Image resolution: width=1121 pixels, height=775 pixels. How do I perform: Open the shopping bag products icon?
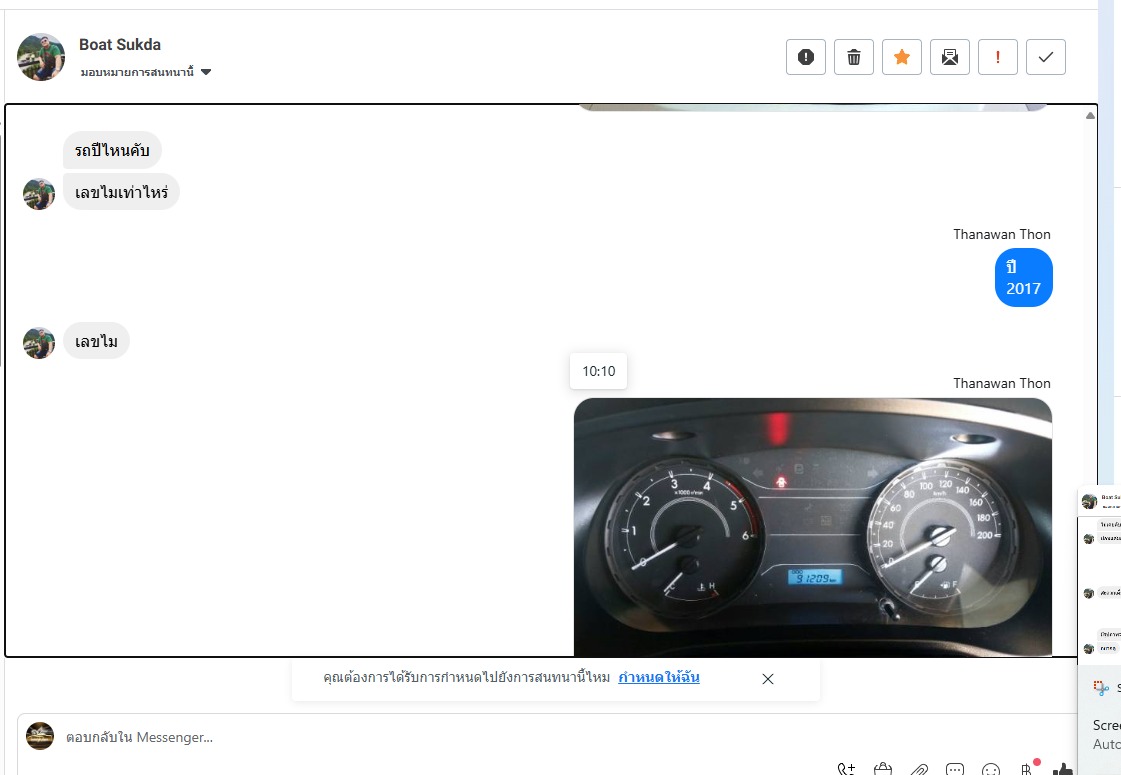coord(883,769)
